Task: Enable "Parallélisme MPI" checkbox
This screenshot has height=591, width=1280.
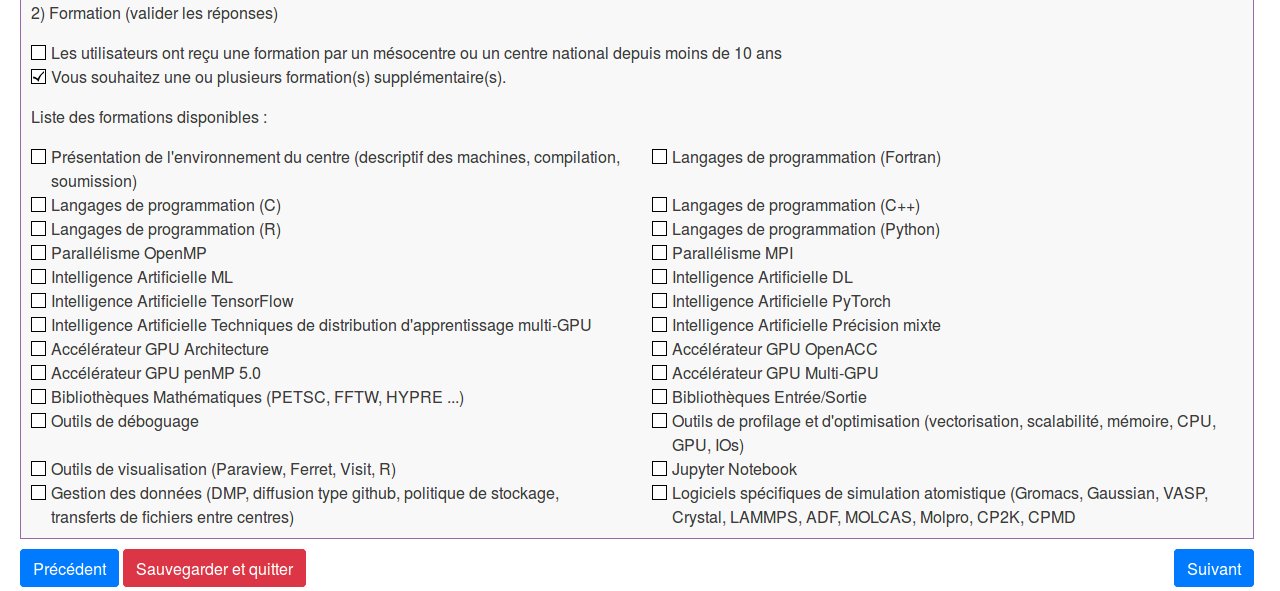Action: tap(659, 251)
